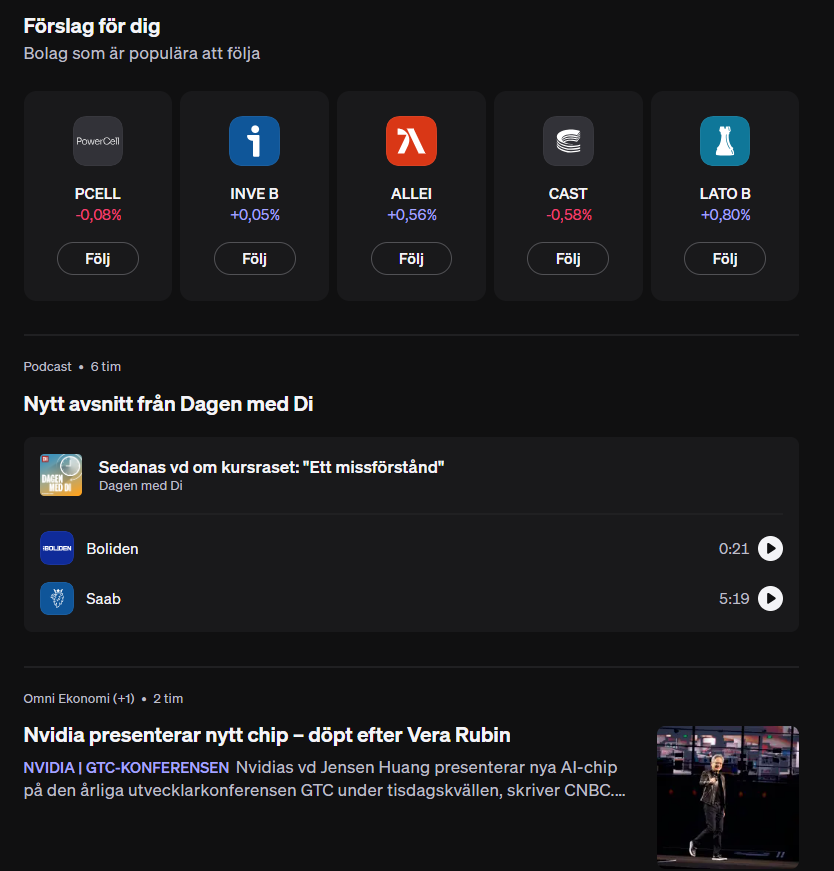Viewport: 834px width, 871px height.
Task: Click the NVIDIA | GTC-KONFERENSEN tag
Action: pyautogui.click(x=126, y=767)
